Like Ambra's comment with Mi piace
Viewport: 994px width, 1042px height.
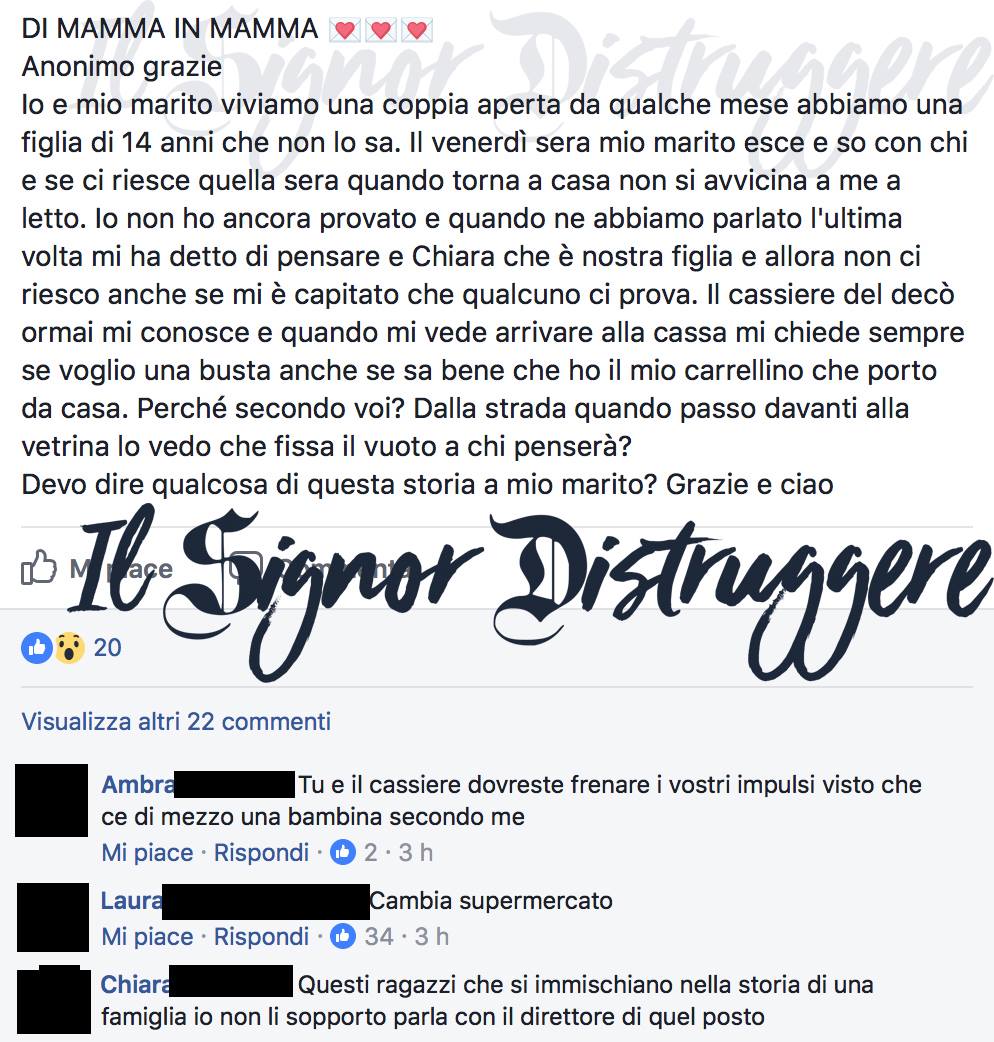pyautogui.click(x=147, y=853)
